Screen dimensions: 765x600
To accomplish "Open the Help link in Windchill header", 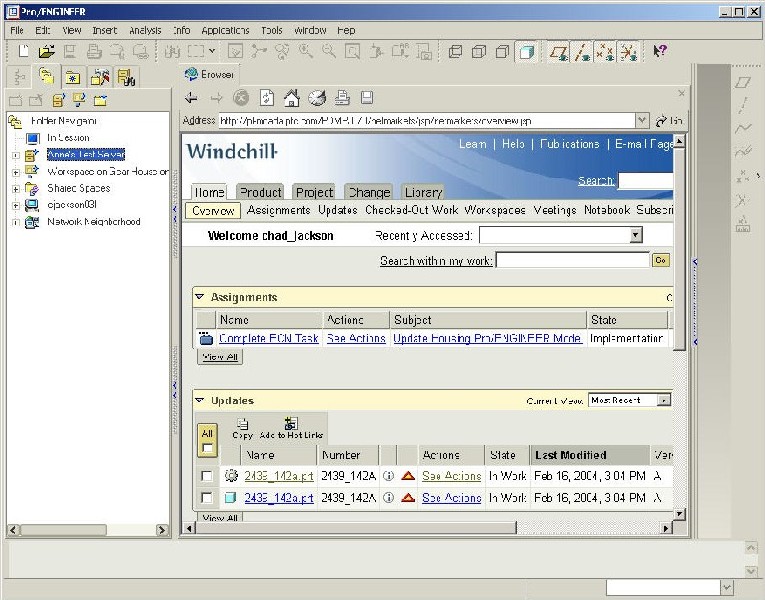I will [x=513, y=144].
